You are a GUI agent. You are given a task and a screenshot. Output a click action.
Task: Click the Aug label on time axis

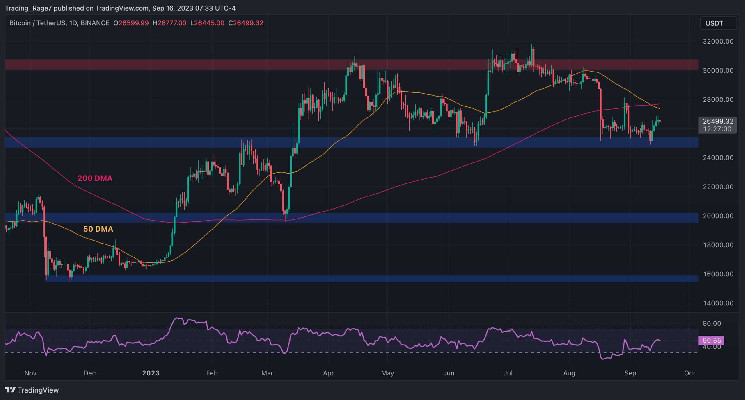[x=569, y=373]
